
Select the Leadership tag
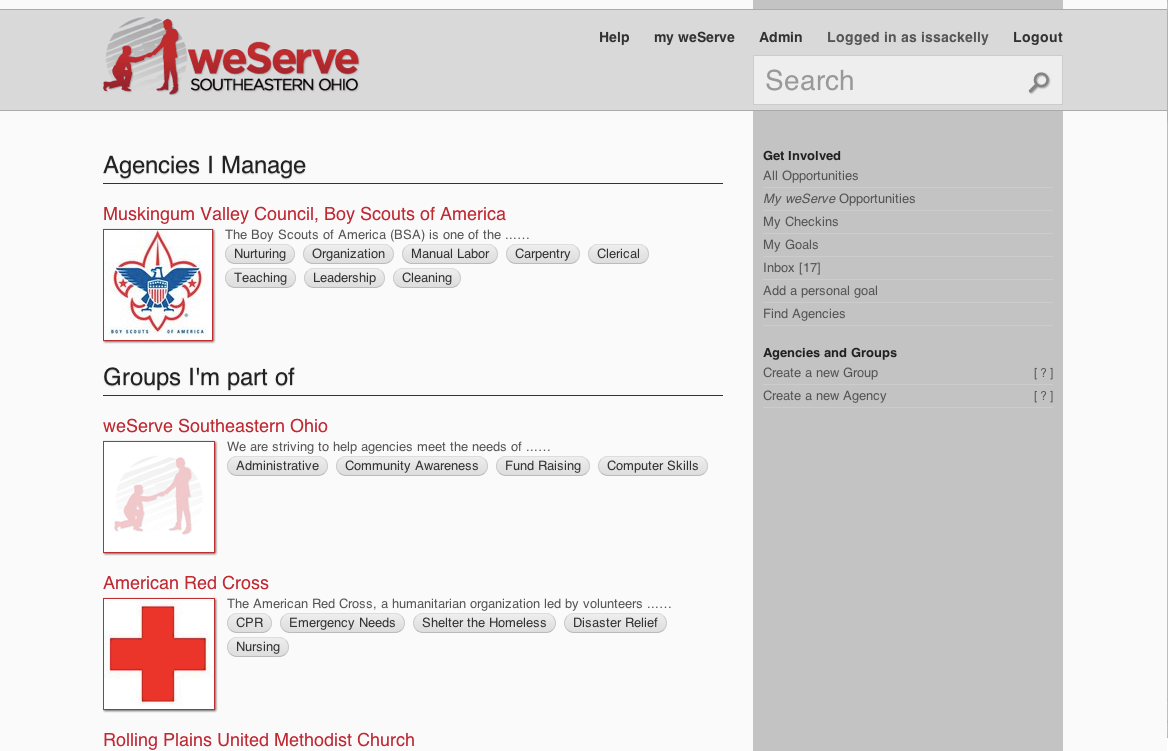(x=344, y=278)
